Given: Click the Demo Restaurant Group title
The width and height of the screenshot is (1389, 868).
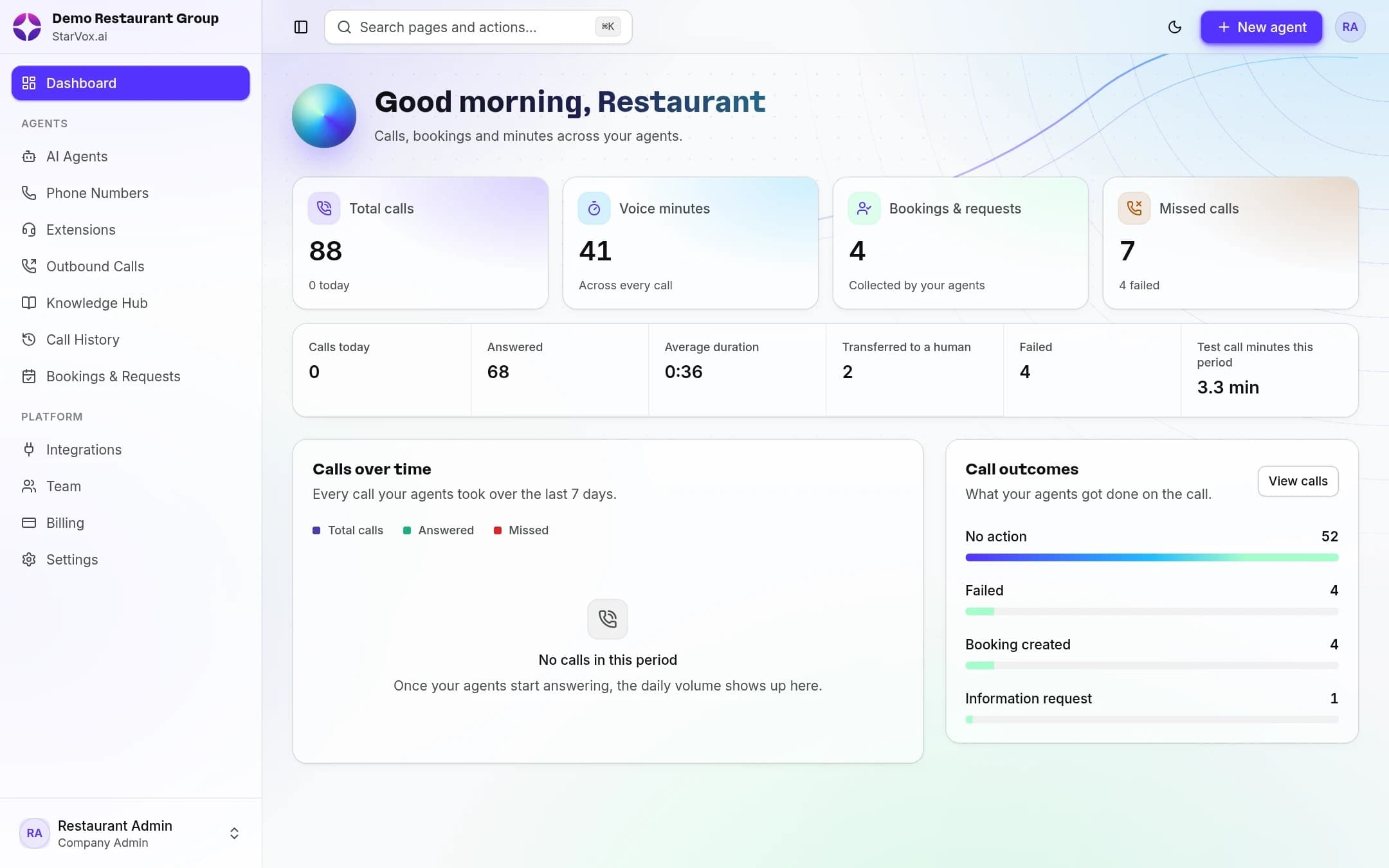Looking at the screenshot, I should (135, 18).
